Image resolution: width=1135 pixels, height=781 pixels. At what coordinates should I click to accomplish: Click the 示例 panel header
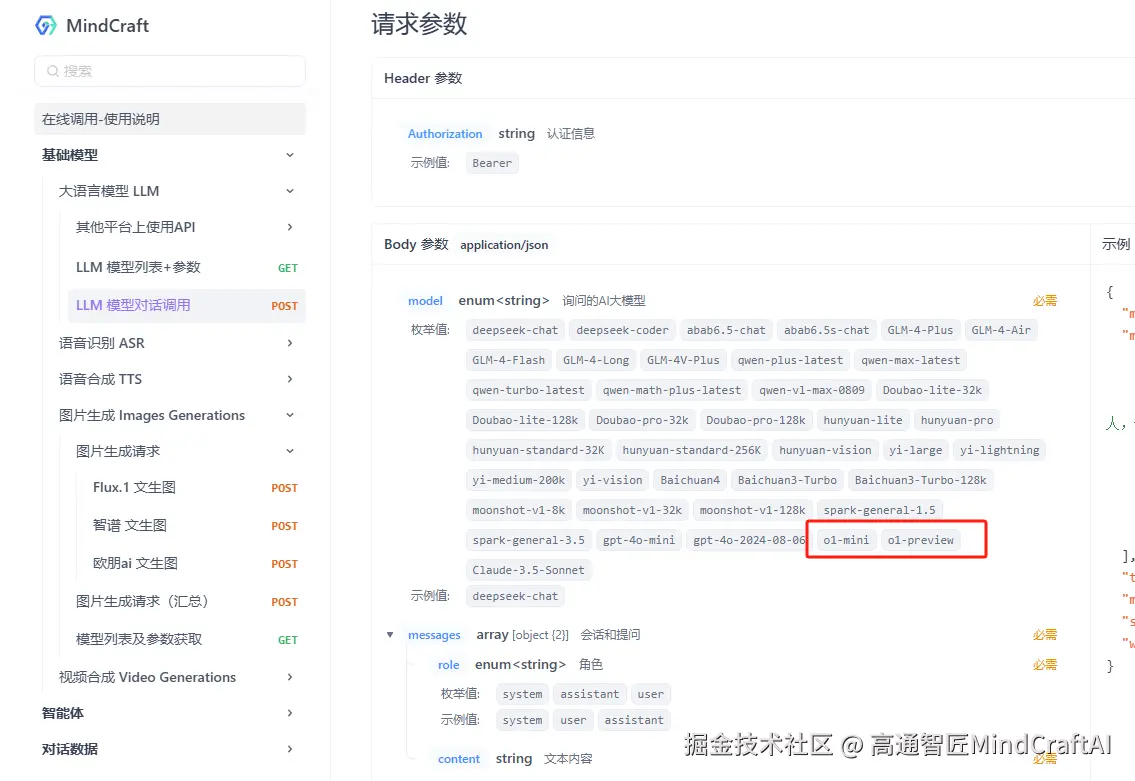click(x=1115, y=245)
